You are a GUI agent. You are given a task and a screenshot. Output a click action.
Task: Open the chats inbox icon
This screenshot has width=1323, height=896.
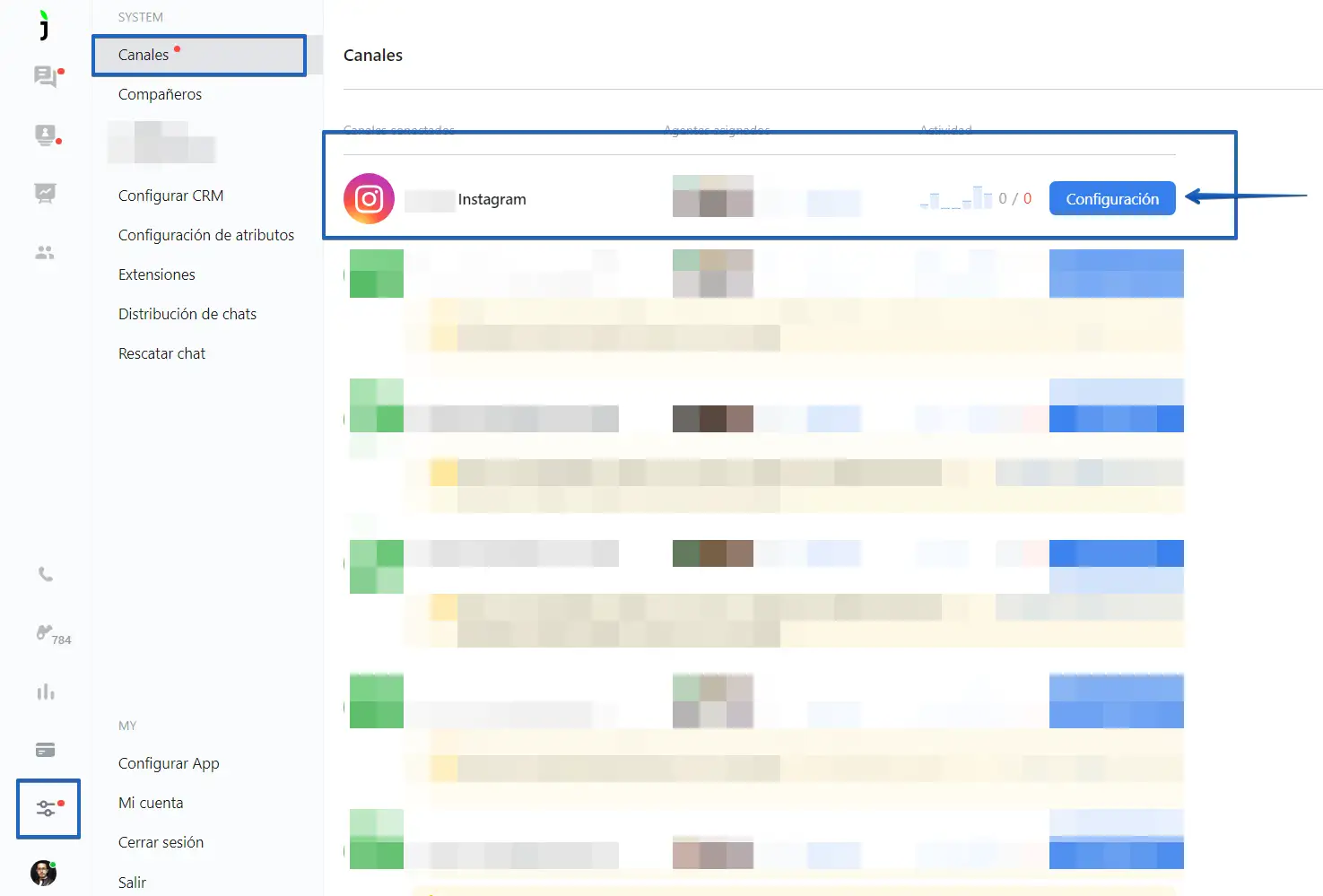pyautogui.click(x=46, y=76)
